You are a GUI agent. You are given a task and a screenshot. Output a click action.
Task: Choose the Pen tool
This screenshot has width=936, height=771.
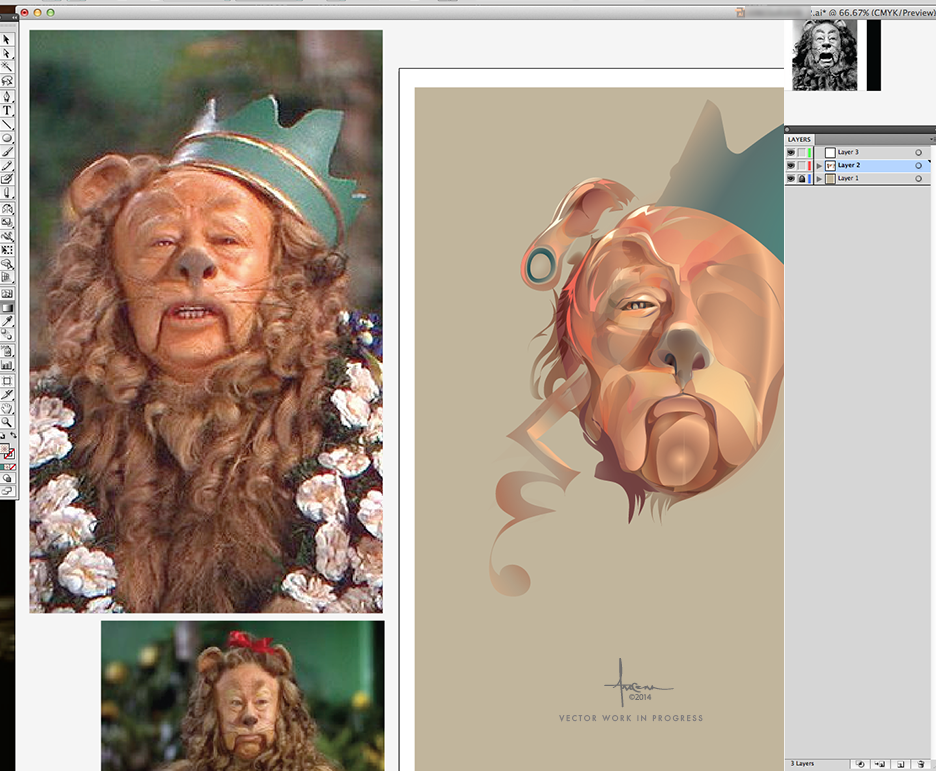pyautogui.click(x=7, y=96)
